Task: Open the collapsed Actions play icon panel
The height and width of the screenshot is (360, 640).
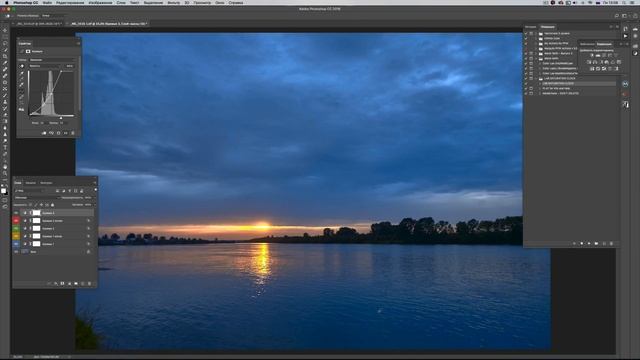Action: tap(625, 36)
